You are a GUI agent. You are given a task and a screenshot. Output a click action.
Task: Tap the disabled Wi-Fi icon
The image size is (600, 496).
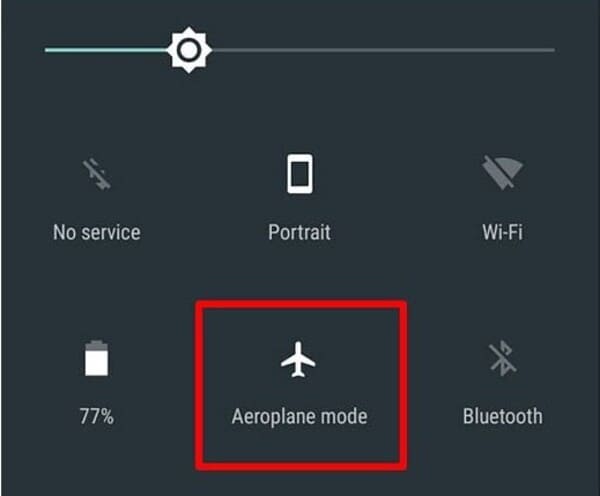[x=502, y=172]
